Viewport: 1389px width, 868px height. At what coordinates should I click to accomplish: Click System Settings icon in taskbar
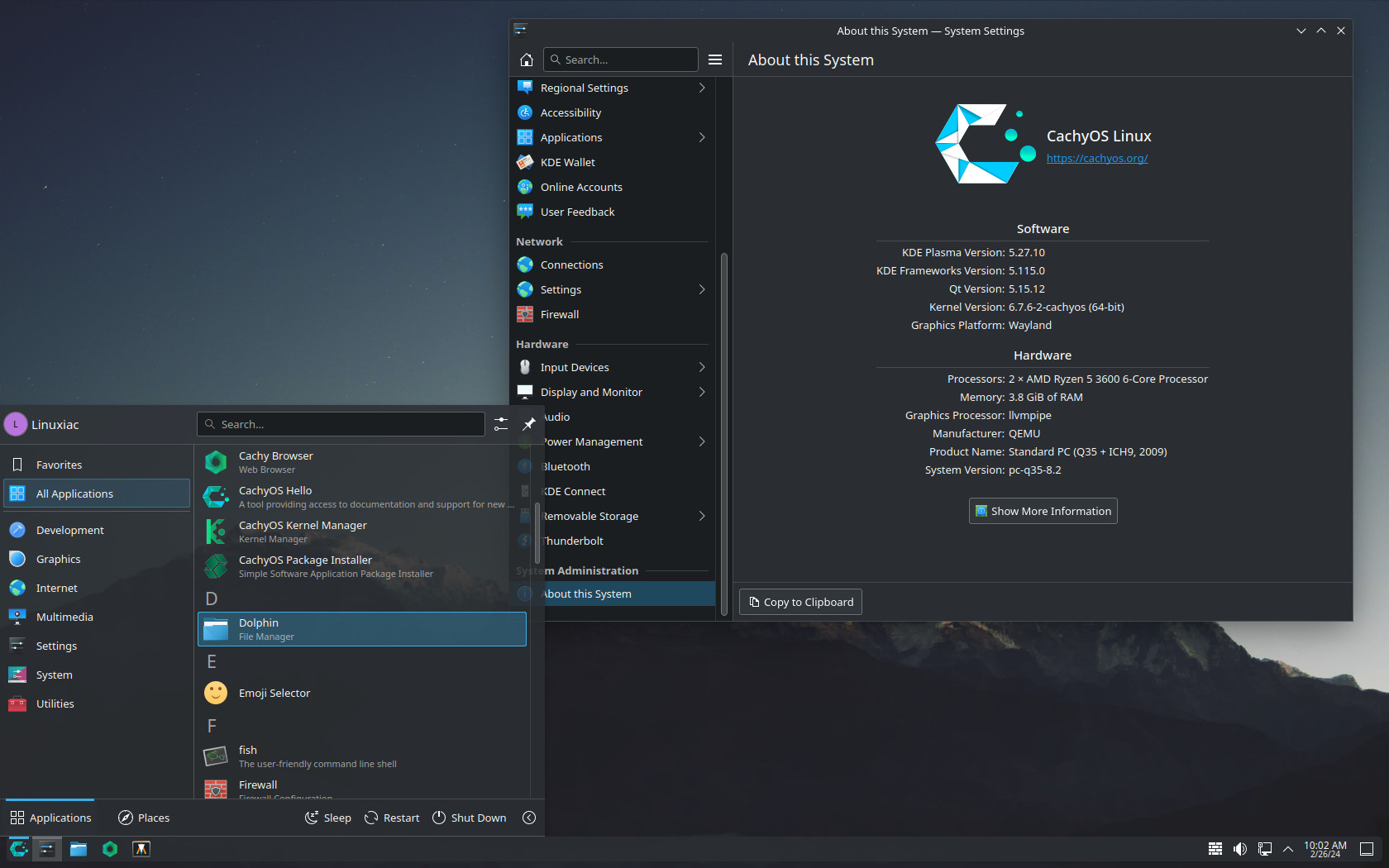pyautogui.click(x=47, y=849)
